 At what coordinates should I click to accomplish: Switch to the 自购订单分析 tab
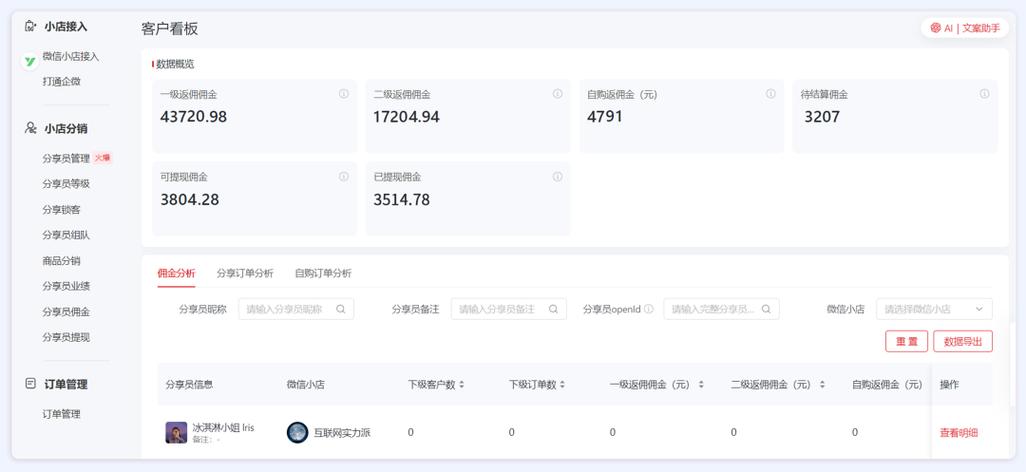coord(323,274)
